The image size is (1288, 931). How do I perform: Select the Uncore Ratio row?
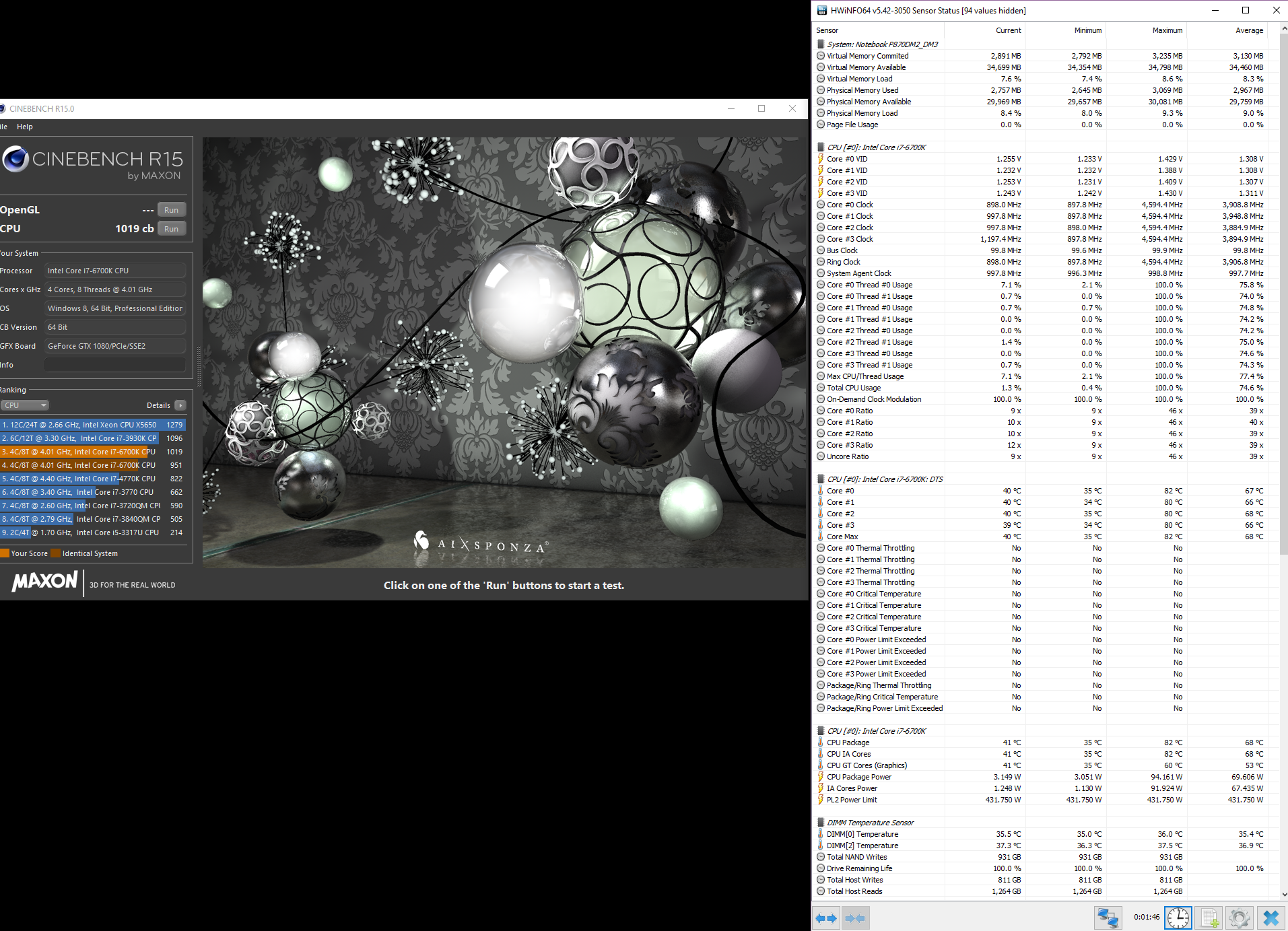(x=1042, y=456)
